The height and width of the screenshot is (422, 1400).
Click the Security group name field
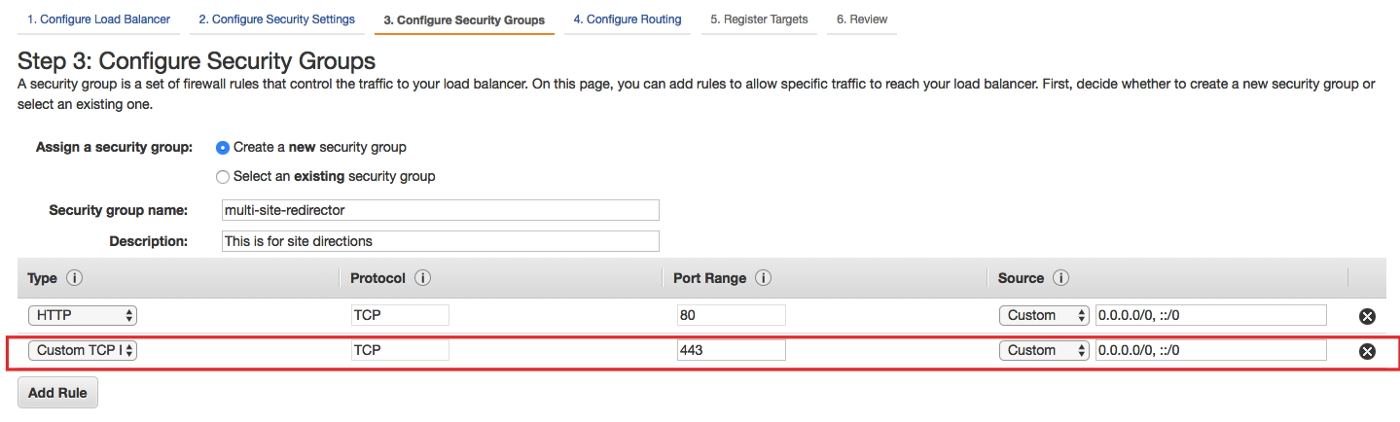pos(440,210)
